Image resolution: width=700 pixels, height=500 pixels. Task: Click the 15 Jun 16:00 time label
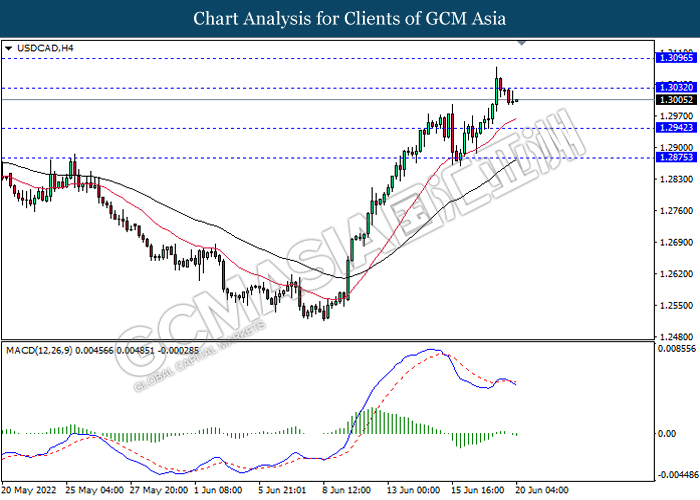[478, 490]
